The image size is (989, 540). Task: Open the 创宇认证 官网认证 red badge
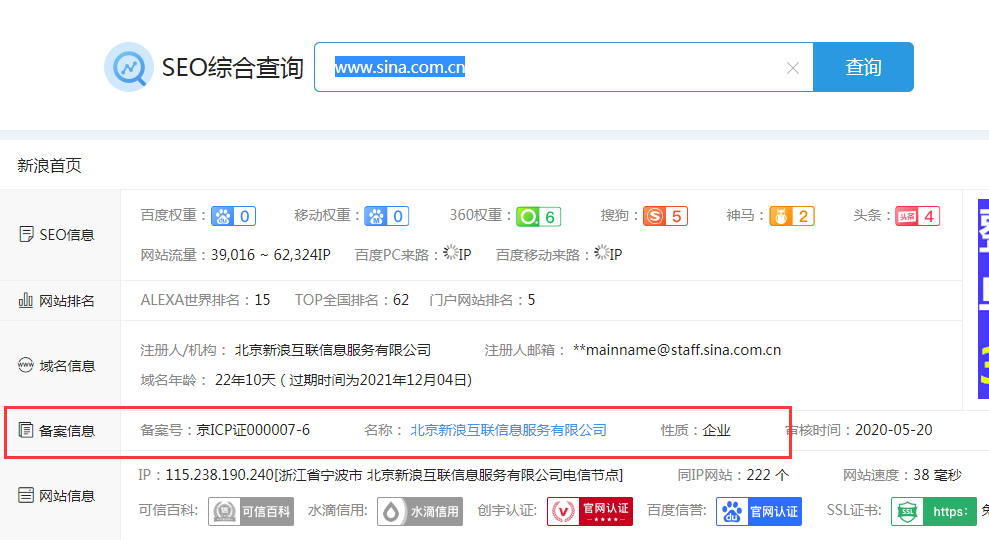coord(590,512)
